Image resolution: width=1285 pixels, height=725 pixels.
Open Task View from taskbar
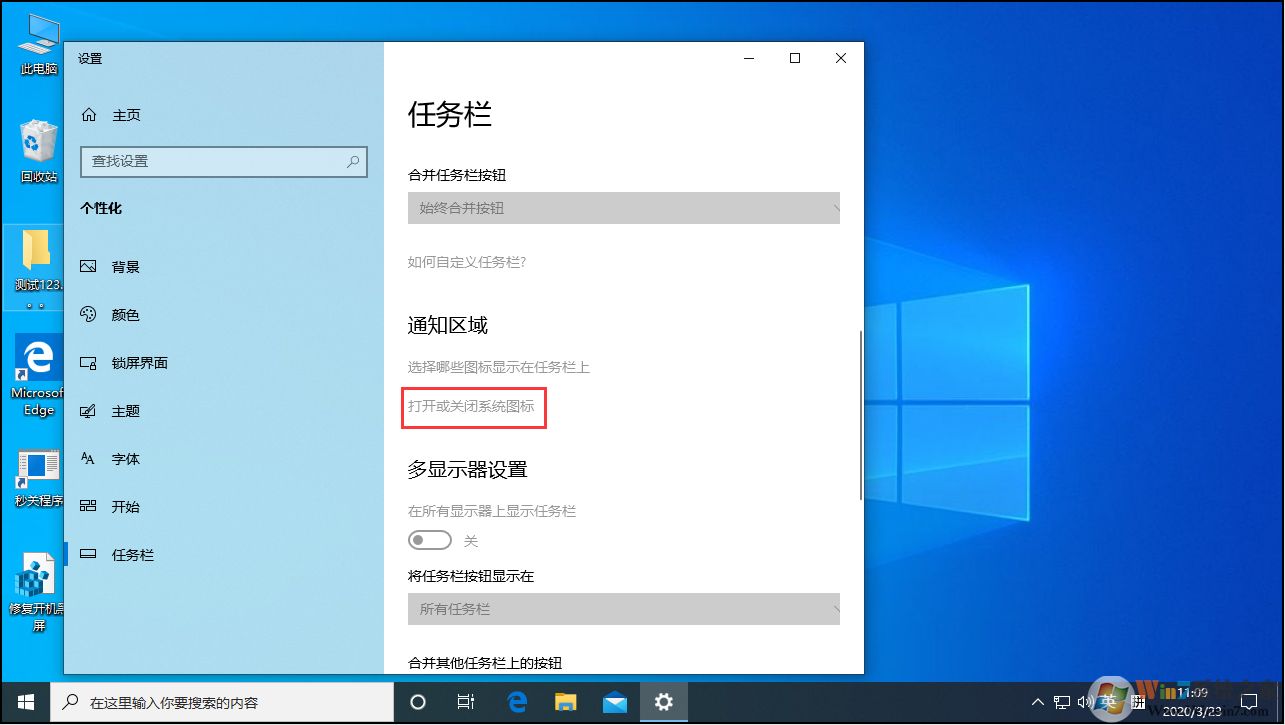coord(466,703)
